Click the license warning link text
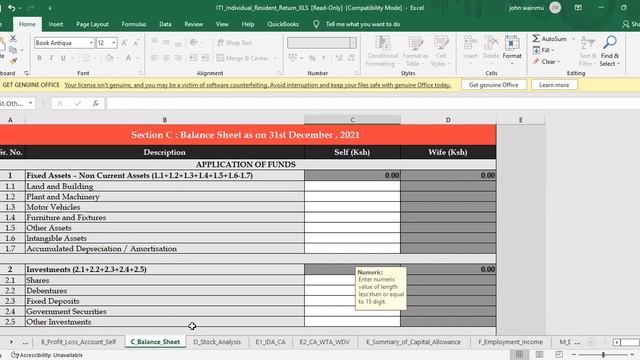This screenshot has height=360, width=640. coord(258,85)
